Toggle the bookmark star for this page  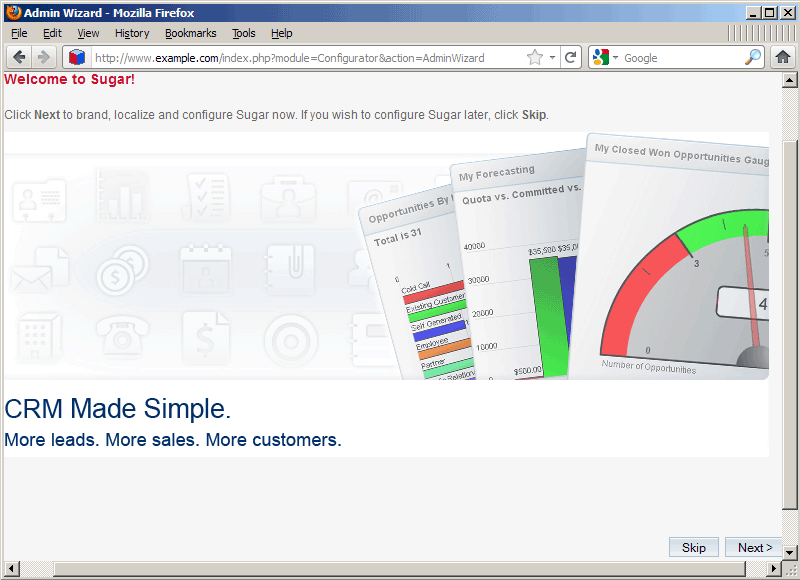535,57
